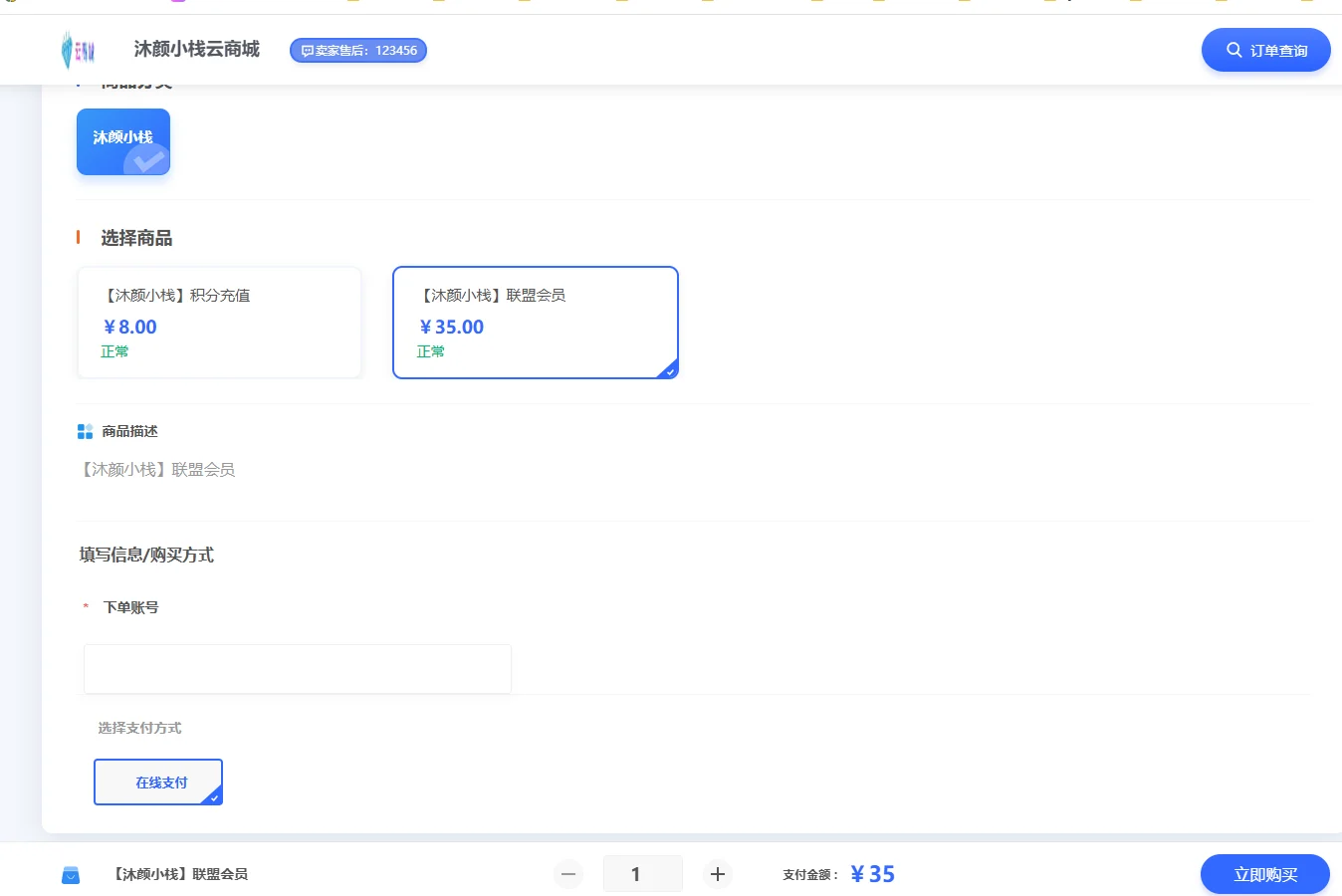Click the quantity number field
Image resolution: width=1342 pixels, height=896 pixels.
tap(642, 874)
